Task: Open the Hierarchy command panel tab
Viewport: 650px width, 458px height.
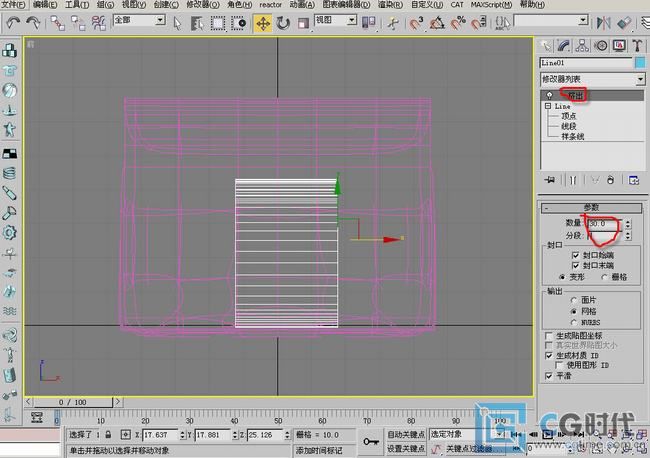Action: (x=581, y=45)
